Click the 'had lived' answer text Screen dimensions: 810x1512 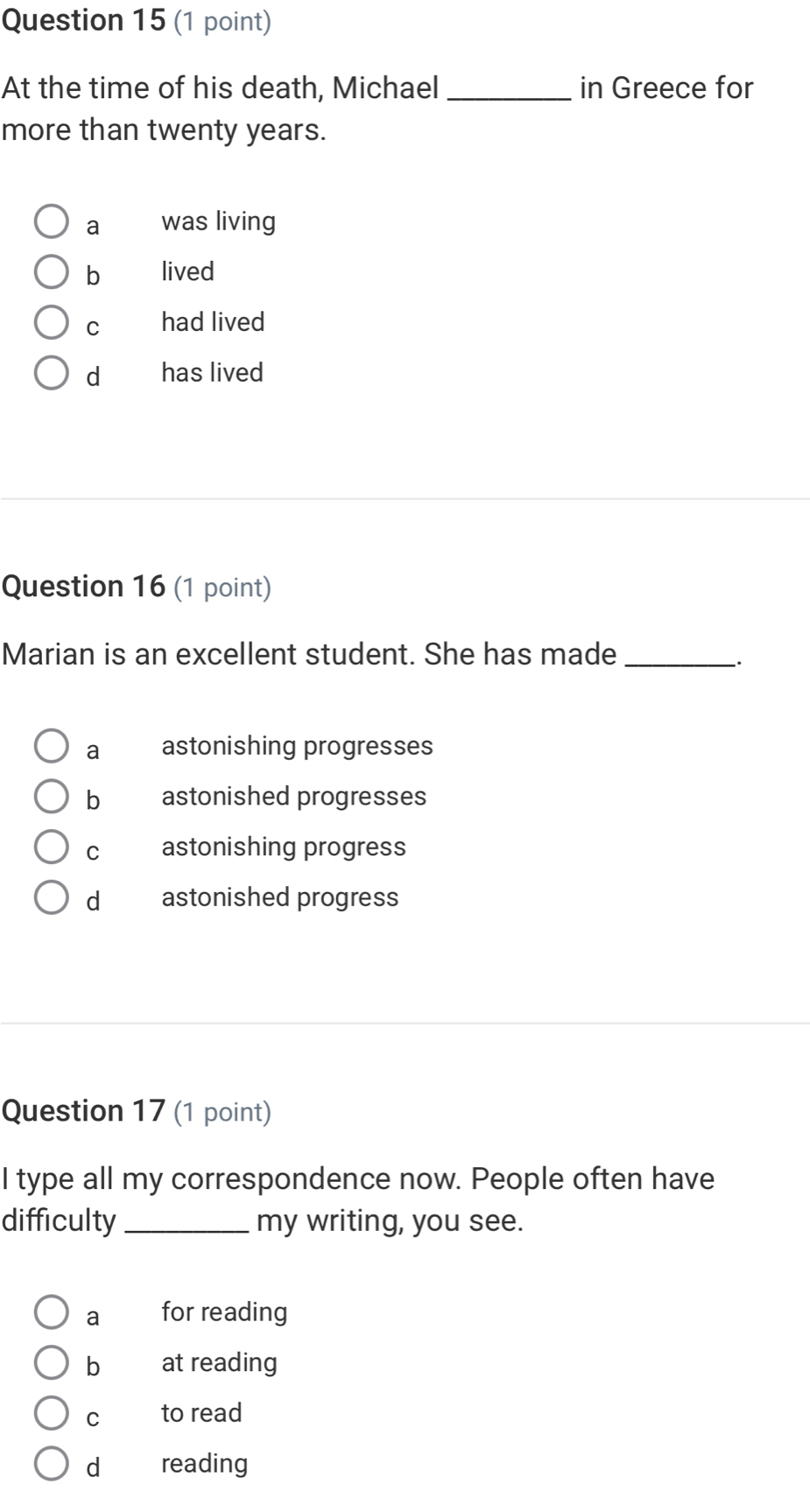point(213,322)
